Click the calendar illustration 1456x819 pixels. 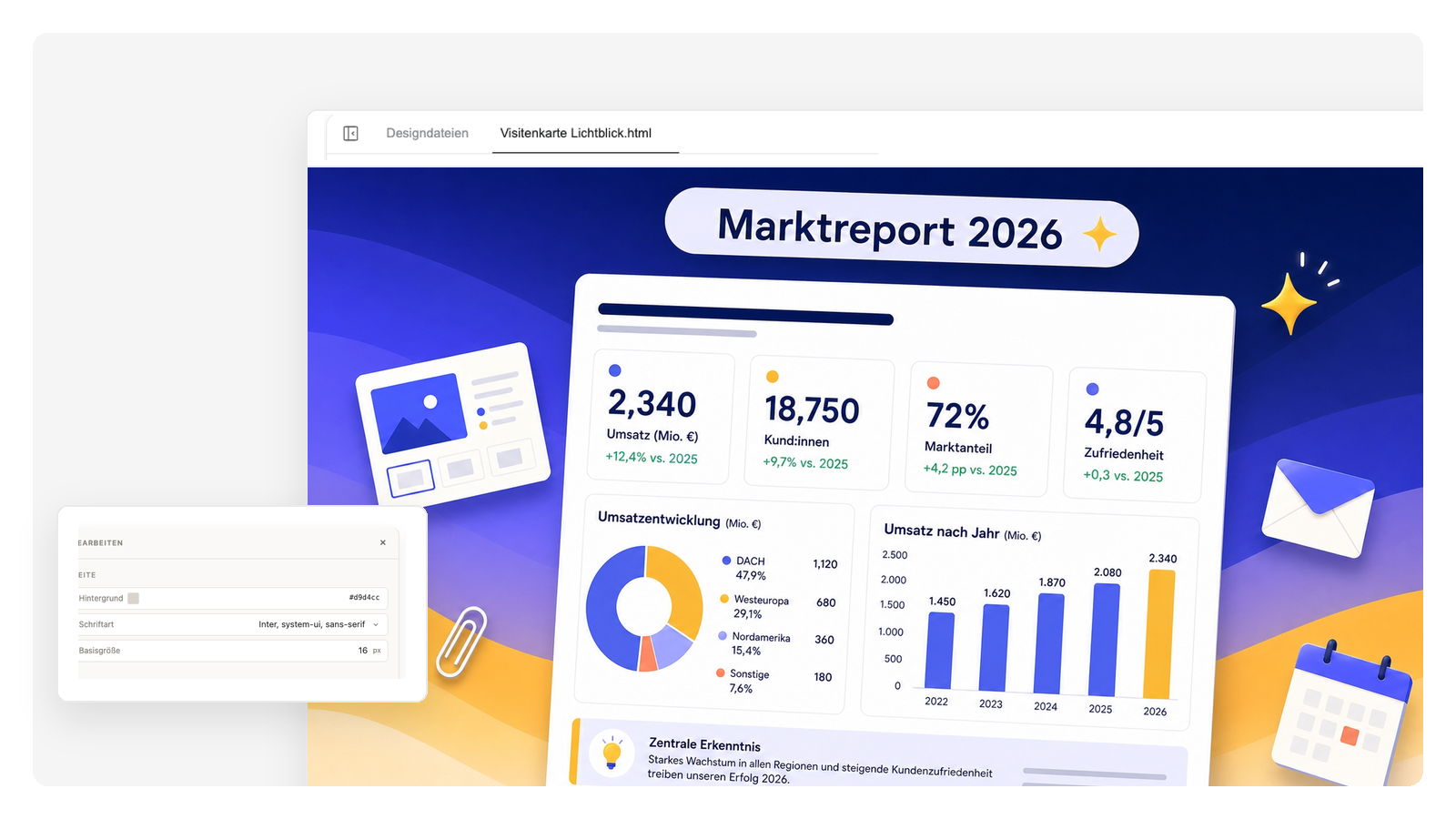pos(1341,715)
